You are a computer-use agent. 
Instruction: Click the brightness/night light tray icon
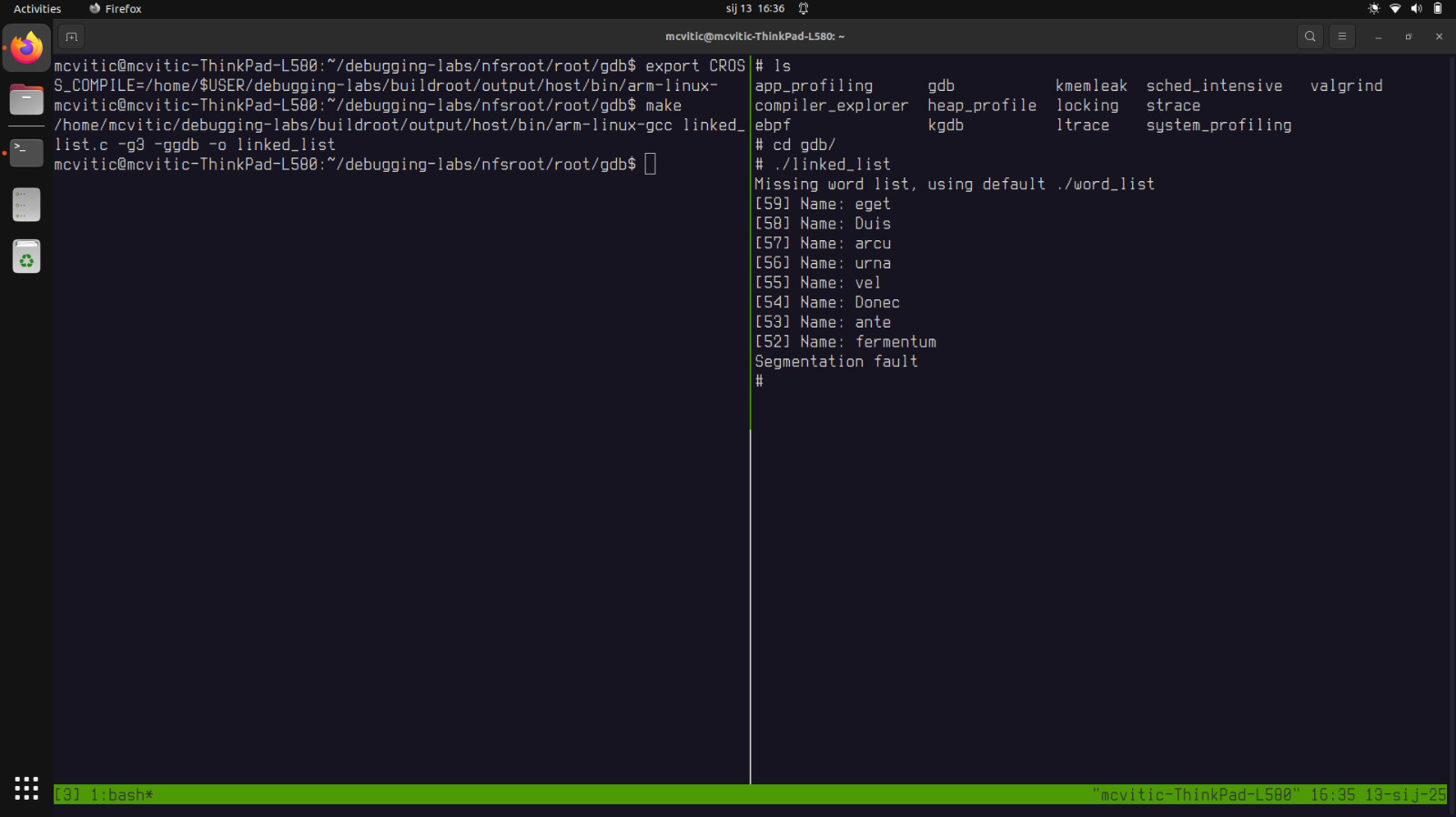pyautogui.click(x=1373, y=8)
